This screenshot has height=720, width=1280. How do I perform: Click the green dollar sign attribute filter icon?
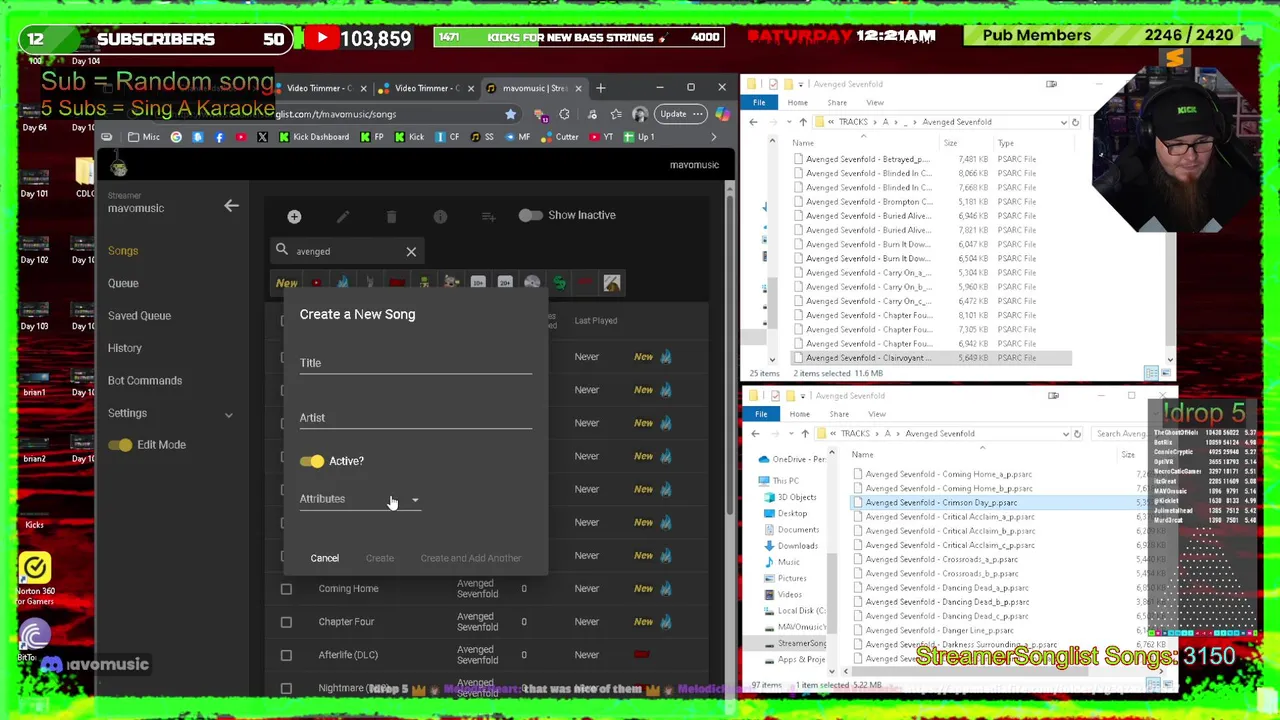point(559,283)
